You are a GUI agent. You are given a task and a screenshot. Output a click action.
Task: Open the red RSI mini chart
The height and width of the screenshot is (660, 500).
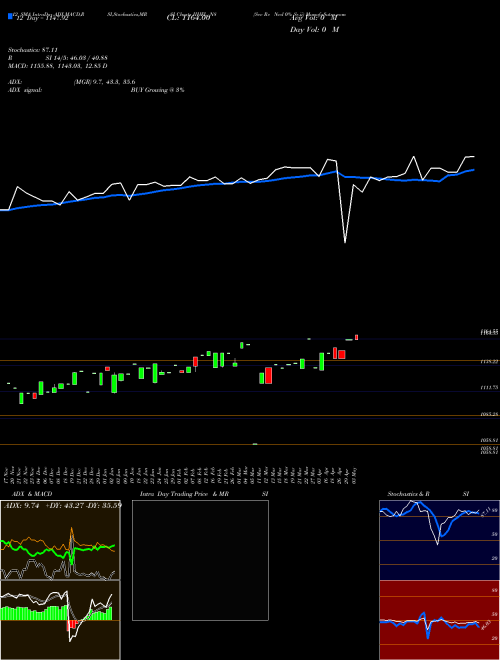click(439, 620)
